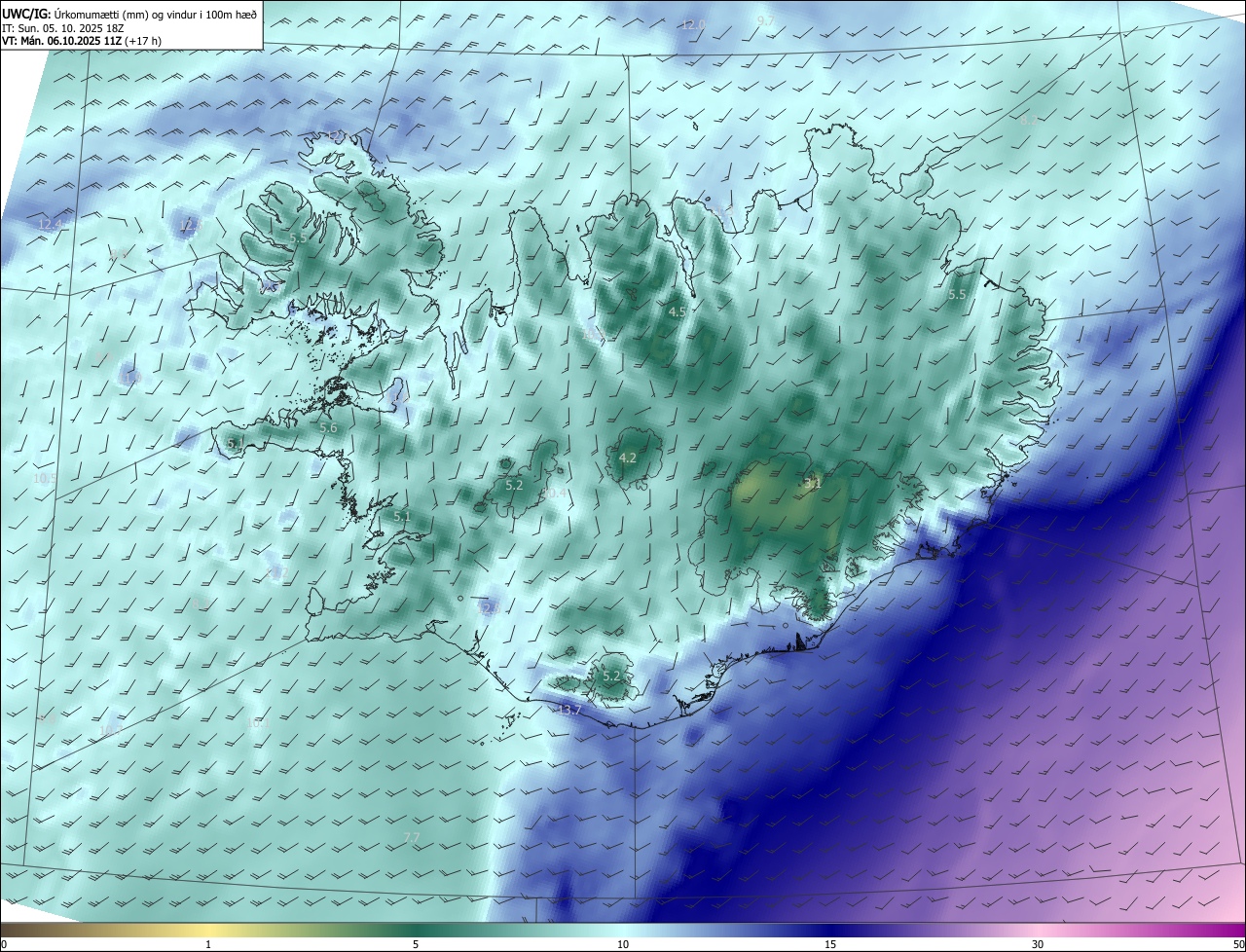The height and width of the screenshot is (952, 1246).
Task: Click the valid time 'VT: Mán. 06.10.2025 11Z'
Action: pos(61,41)
